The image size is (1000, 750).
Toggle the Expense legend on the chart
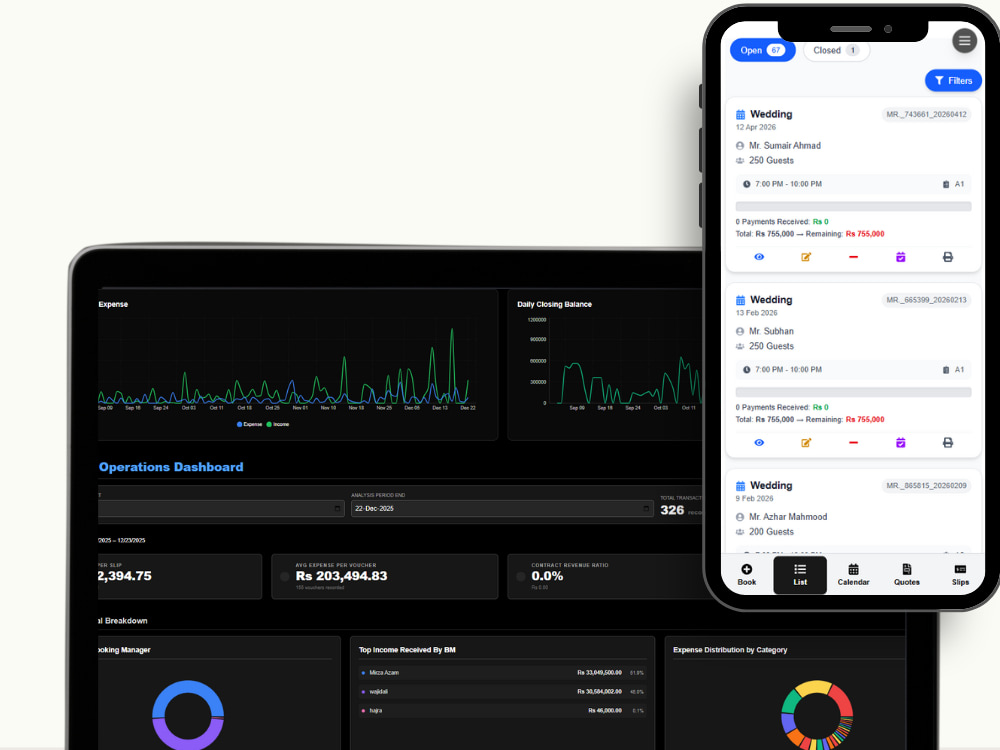point(249,424)
